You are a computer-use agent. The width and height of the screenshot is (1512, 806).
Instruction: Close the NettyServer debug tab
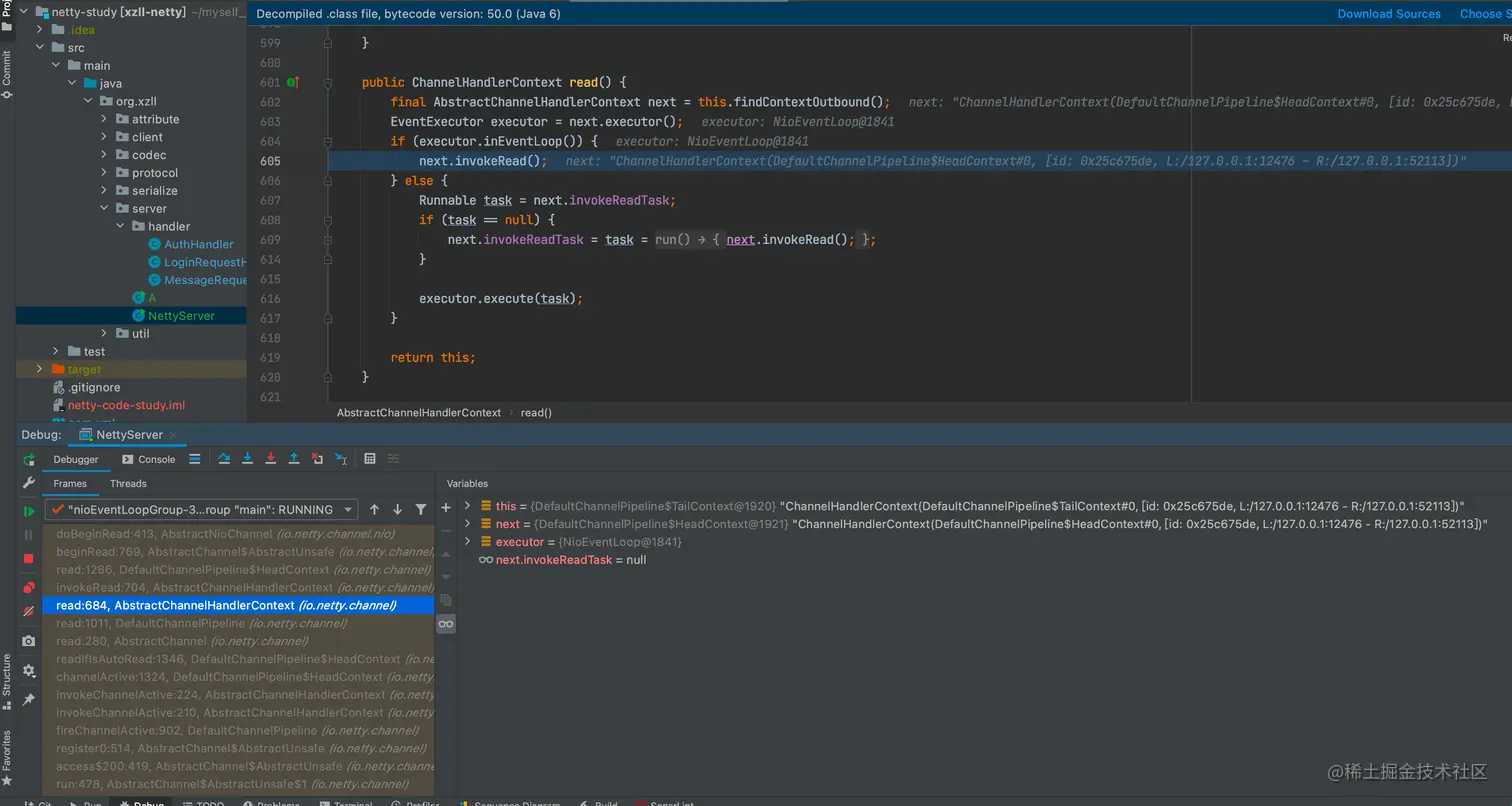[x=173, y=435]
